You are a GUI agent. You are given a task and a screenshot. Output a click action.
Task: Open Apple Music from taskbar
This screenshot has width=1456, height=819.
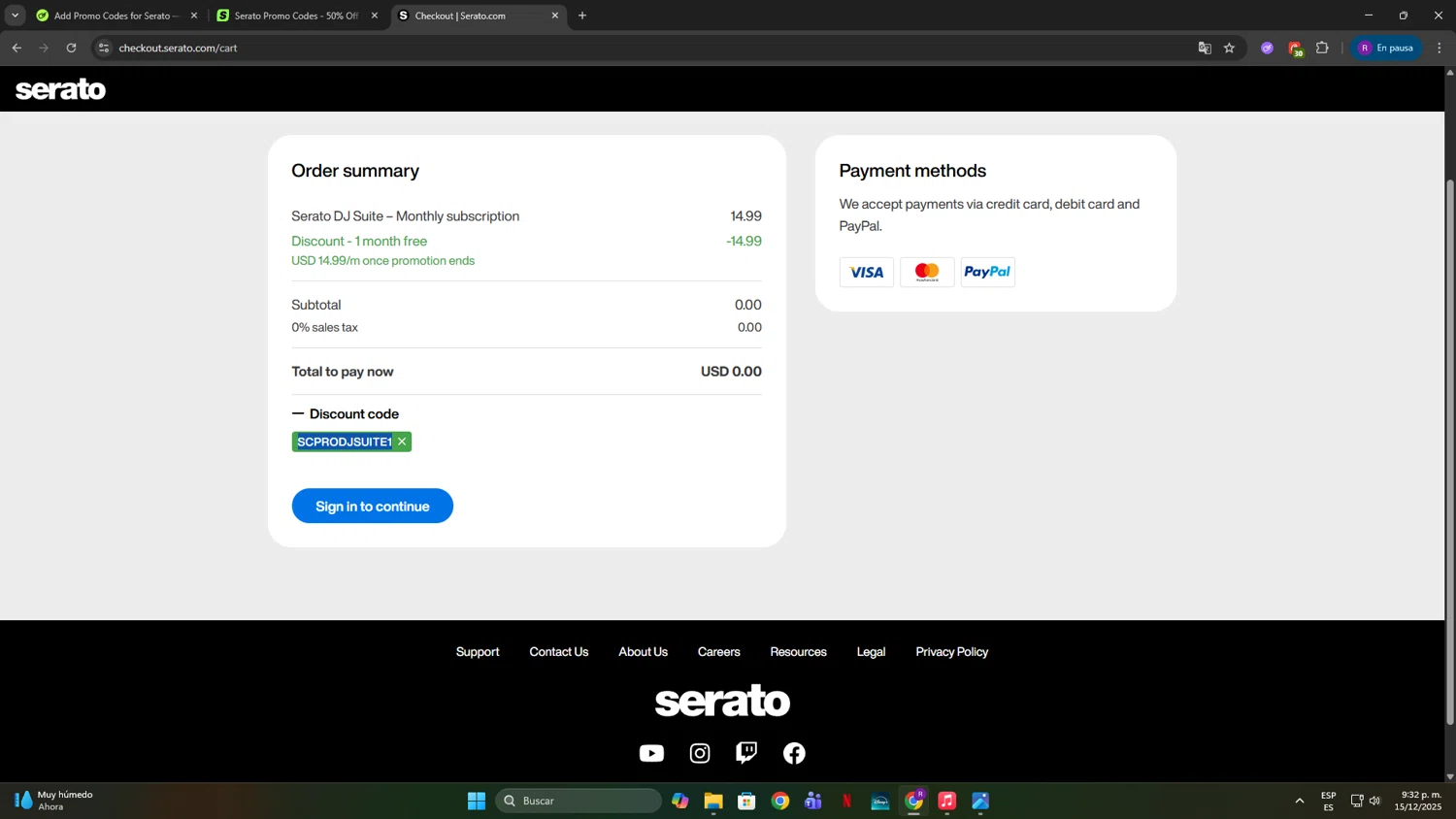click(947, 801)
